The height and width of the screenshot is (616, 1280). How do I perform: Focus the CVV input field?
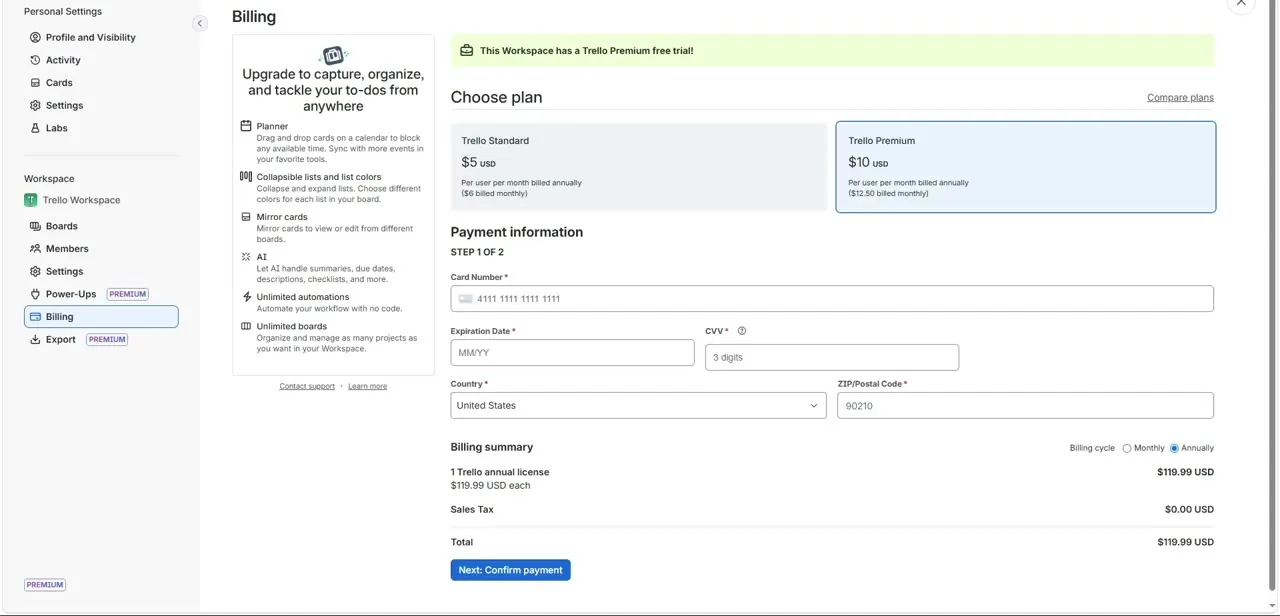click(x=832, y=357)
